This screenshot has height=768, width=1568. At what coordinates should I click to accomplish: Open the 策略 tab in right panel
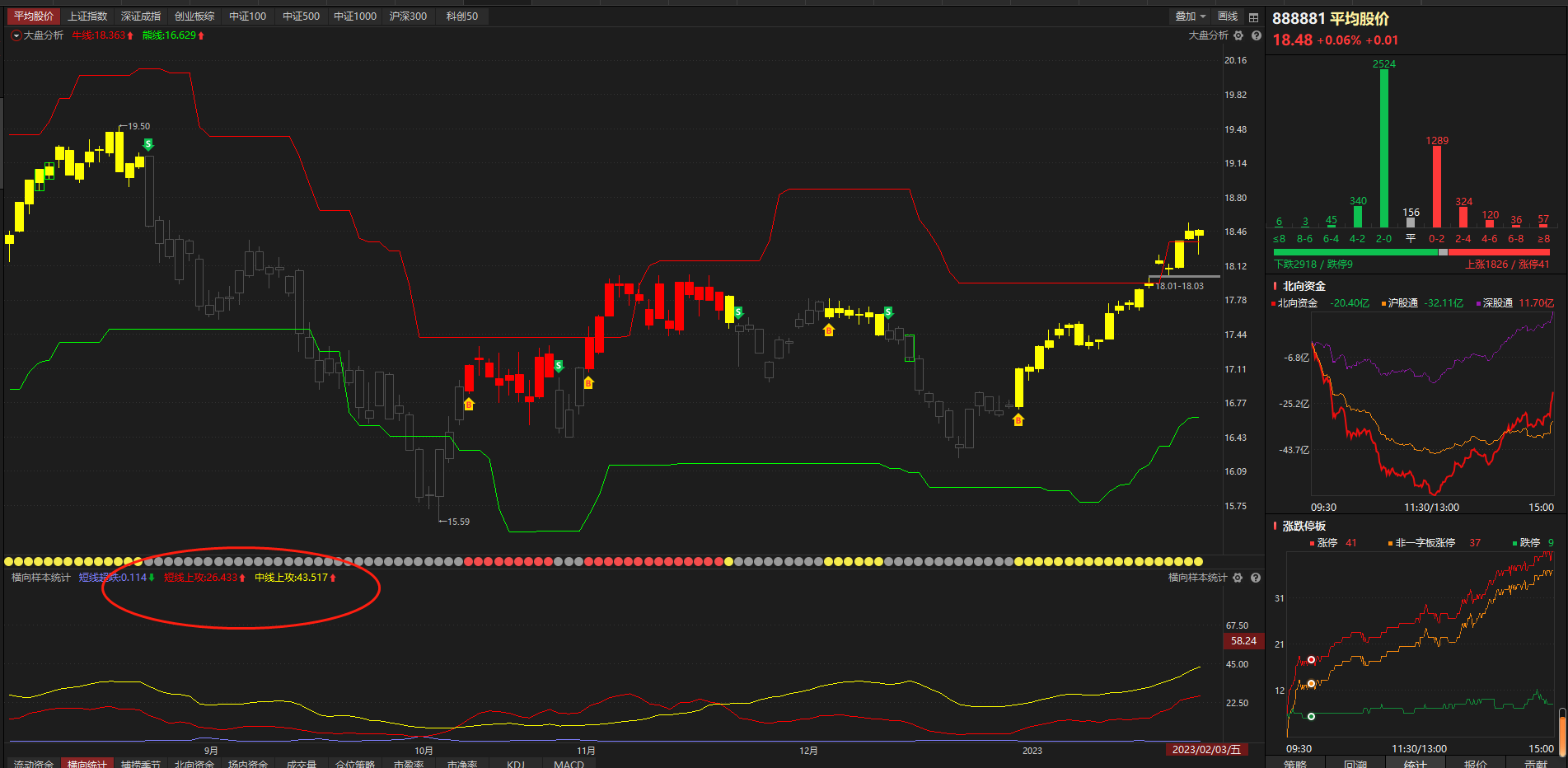pos(1295,763)
